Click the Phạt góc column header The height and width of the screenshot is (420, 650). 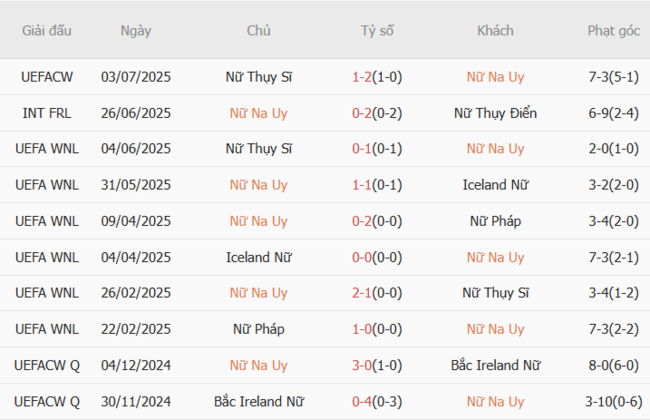point(614,30)
